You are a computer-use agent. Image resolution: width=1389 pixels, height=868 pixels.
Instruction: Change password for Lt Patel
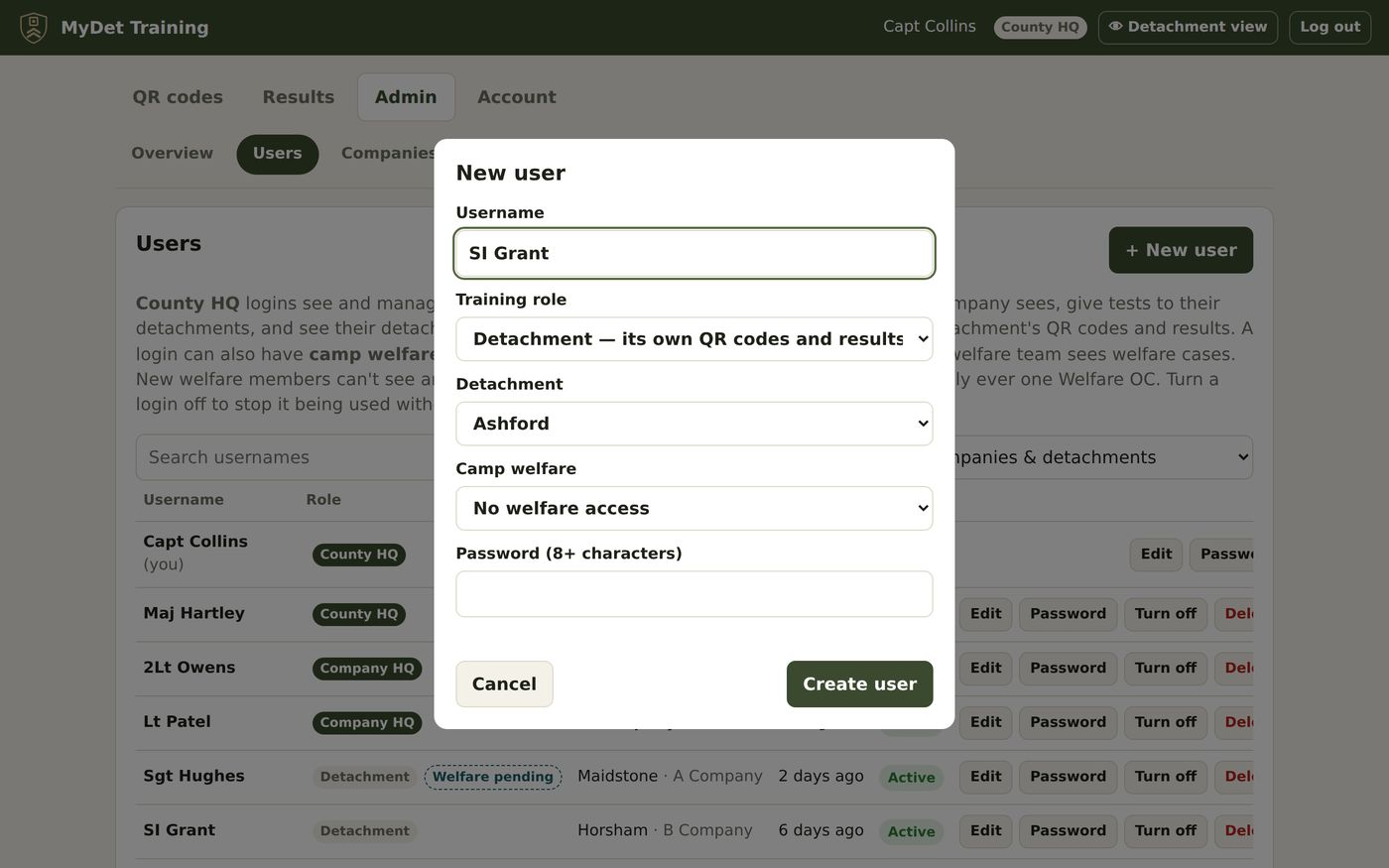point(1069,723)
